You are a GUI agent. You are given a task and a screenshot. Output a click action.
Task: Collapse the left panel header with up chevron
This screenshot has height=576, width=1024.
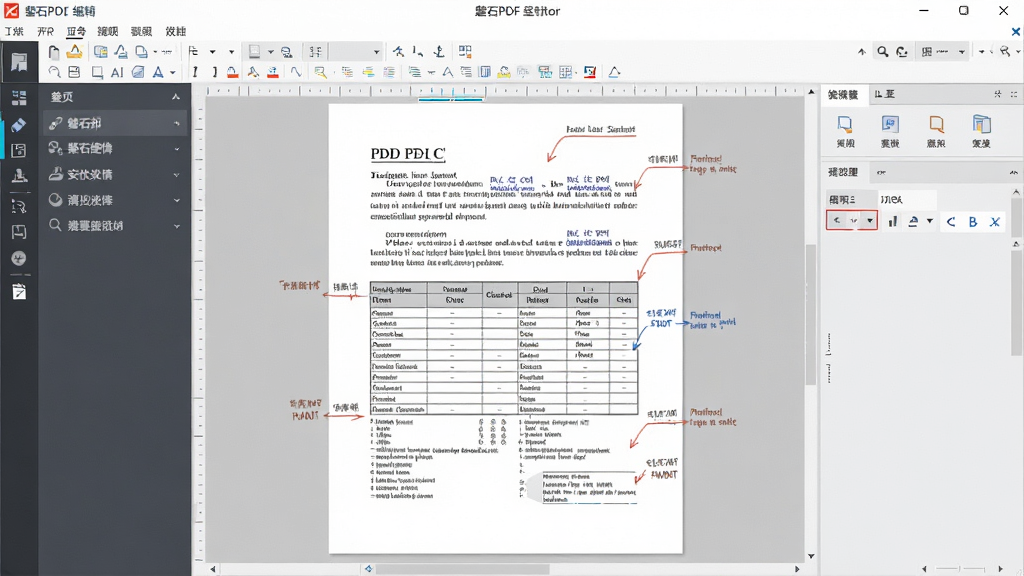click(x=176, y=97)
